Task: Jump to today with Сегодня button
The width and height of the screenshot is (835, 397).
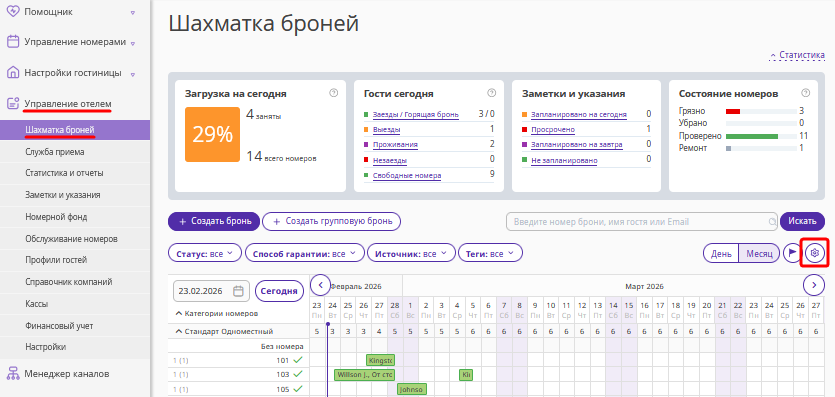Action: point(280,291)
